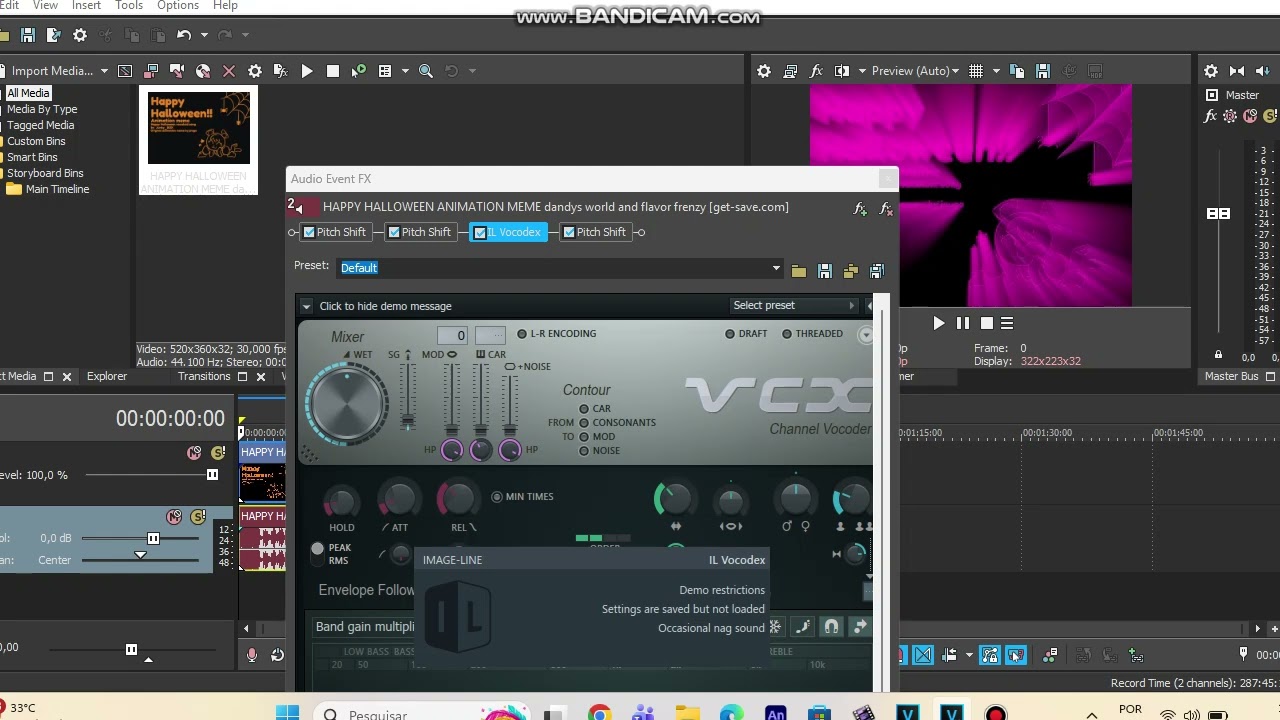Toggle auto preview in Project Media
The width and height of the screenshot is (1280, 720).
(359, 71)
